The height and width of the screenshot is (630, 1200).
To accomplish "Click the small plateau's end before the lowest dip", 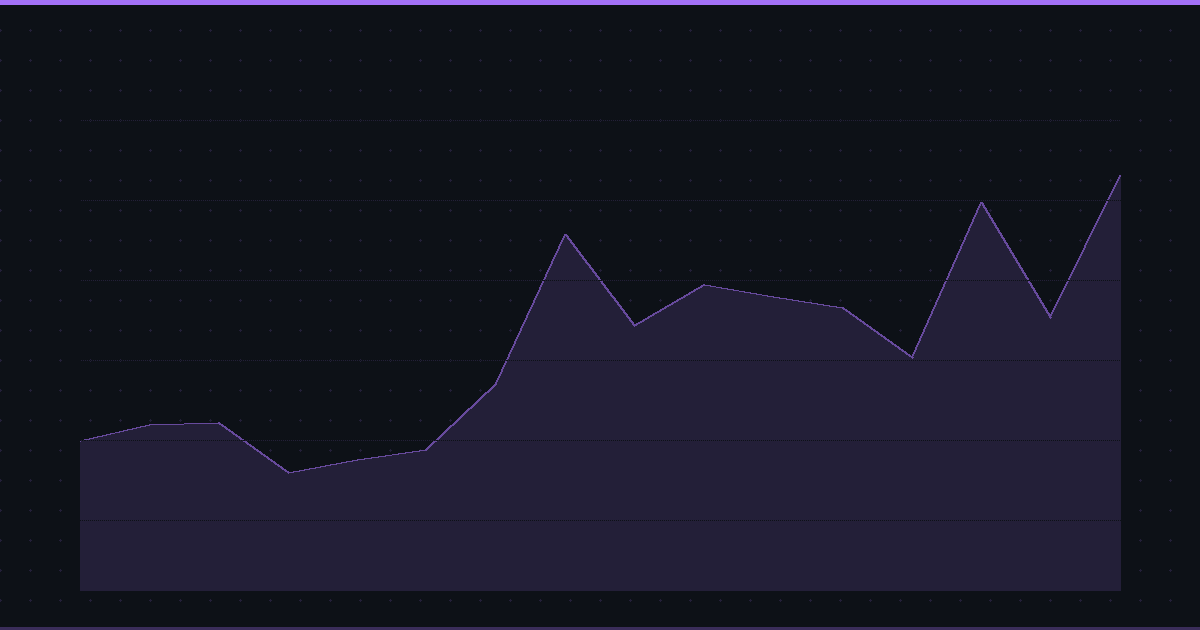I will point(219,423).
